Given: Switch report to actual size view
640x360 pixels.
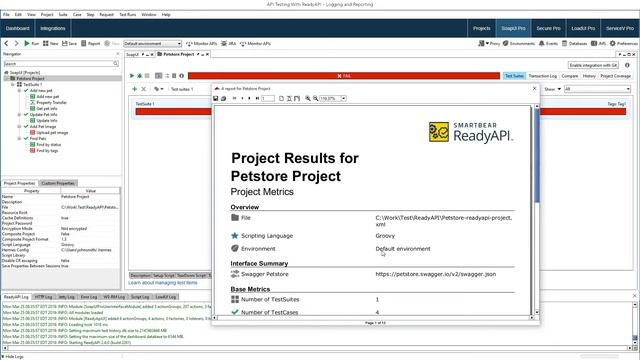Looking at the screenshot, I should pyautogui.click(x=281, y=98).
